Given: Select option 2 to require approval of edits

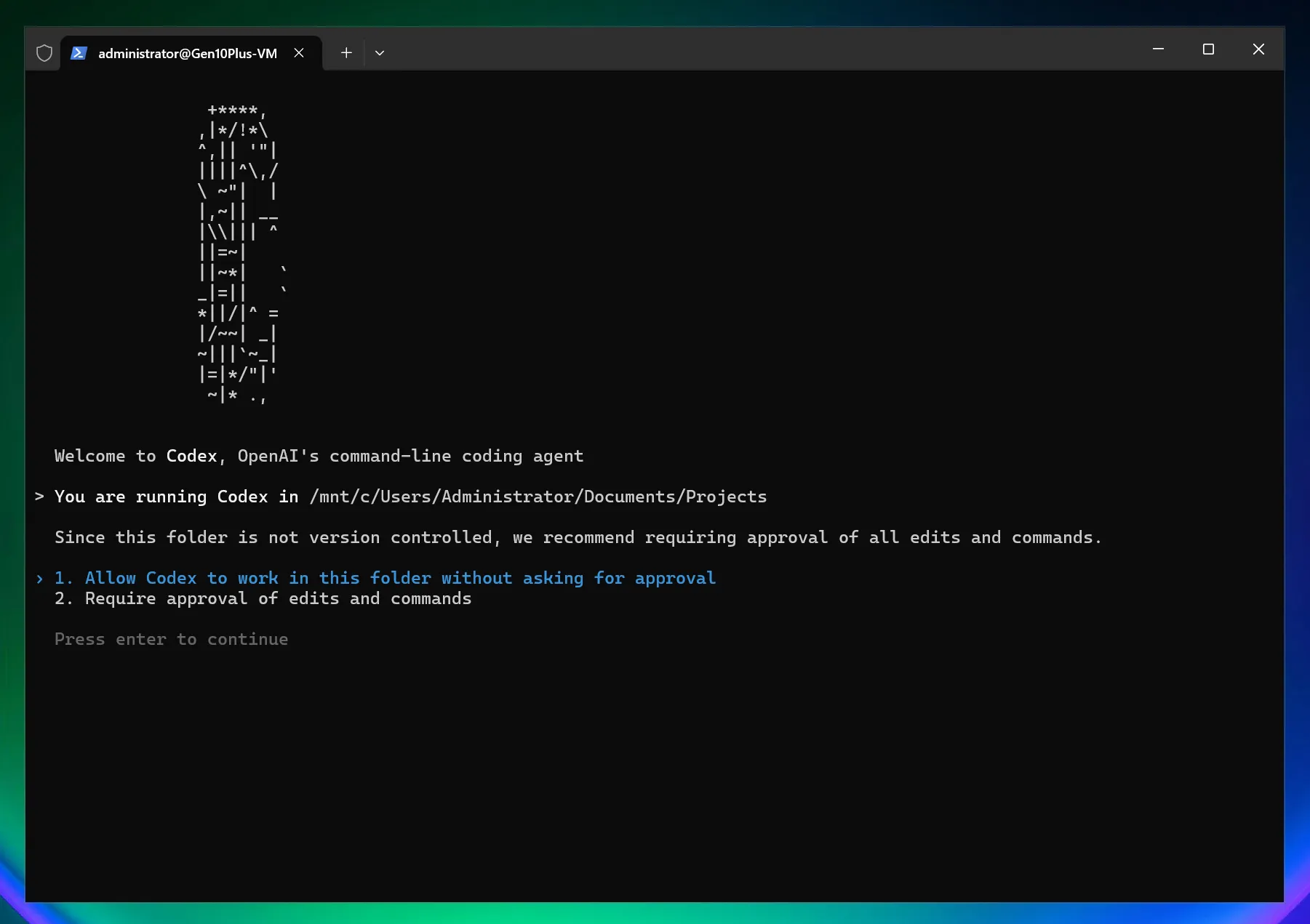Looking at the screenshot, I should 278,598.
